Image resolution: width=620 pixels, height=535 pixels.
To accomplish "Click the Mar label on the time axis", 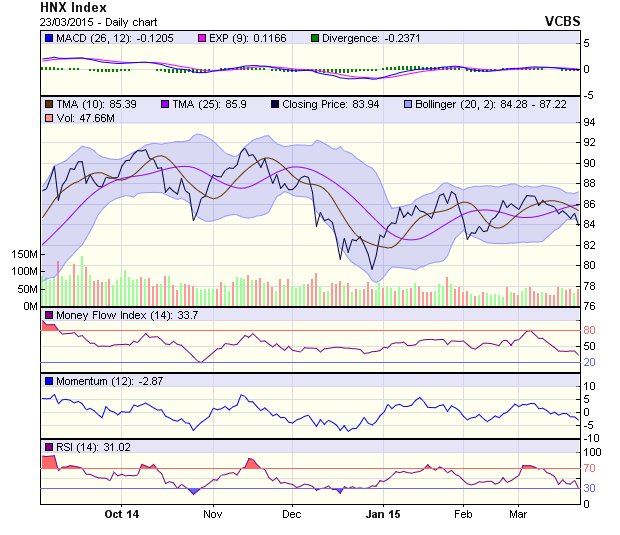I will tap(518, 514).
